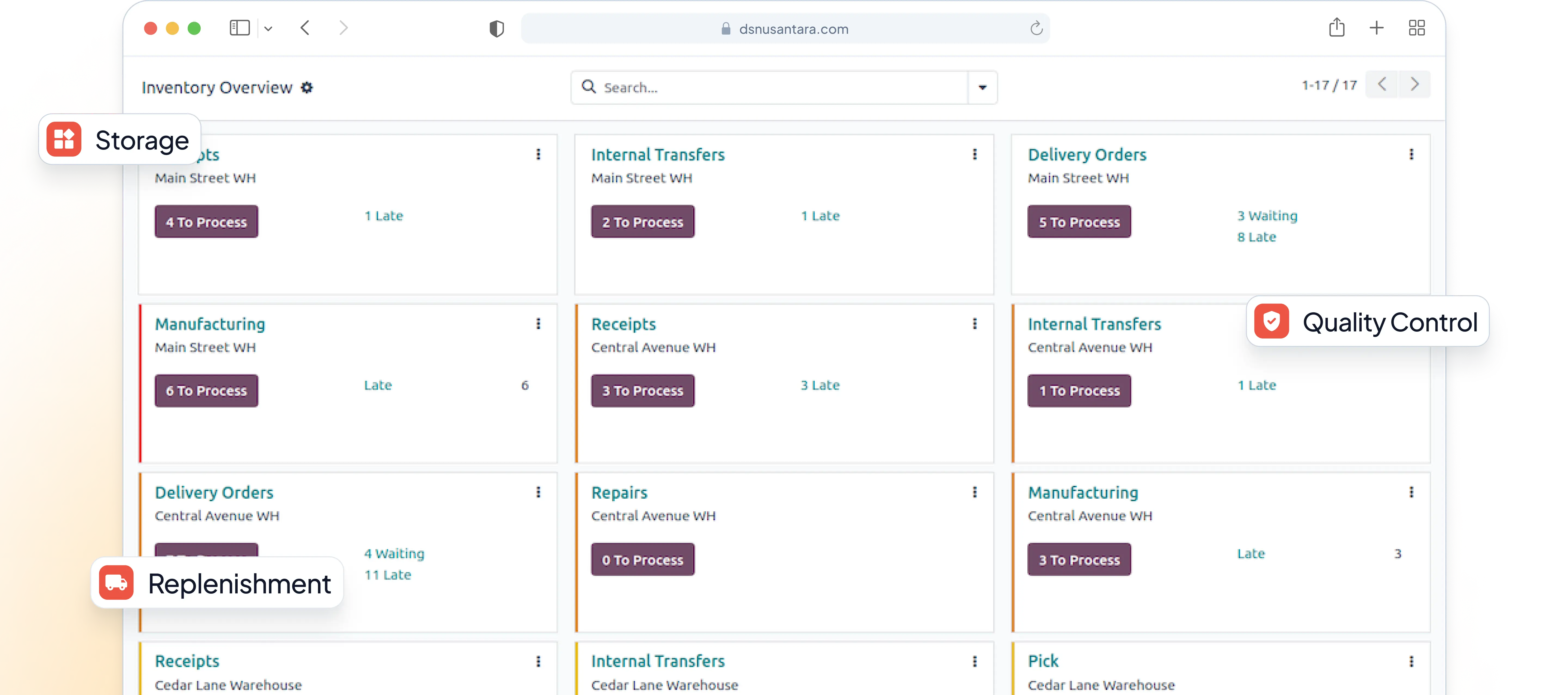Expand the search filter dropdown arrow
Viewport: 1568px width, 695px height.
(982, 88)
